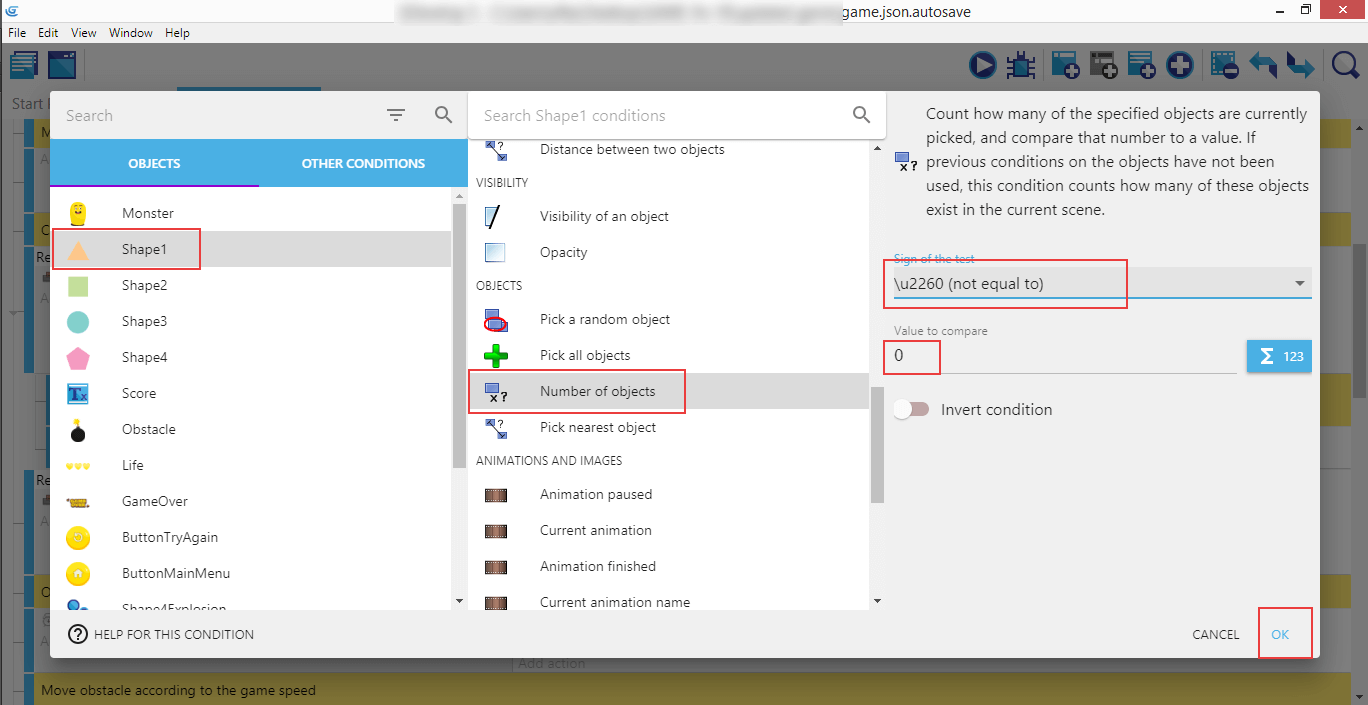Toggle the Invert condition switch
This screenshot has height=705, width=1368.
click(911, 410)
